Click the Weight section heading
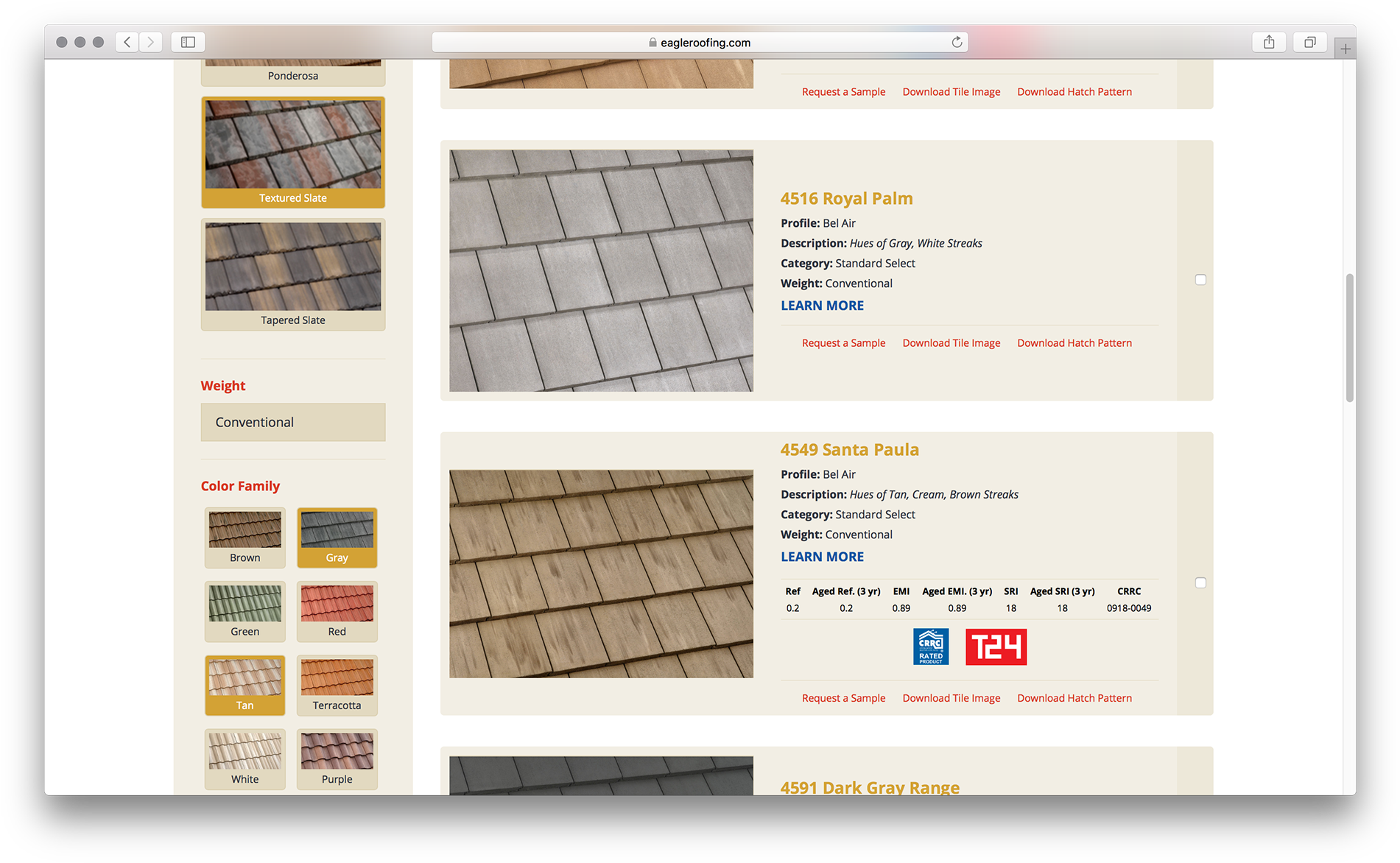Image resolution: width=1400 pixels, height=863 pixels. [223, 386]
